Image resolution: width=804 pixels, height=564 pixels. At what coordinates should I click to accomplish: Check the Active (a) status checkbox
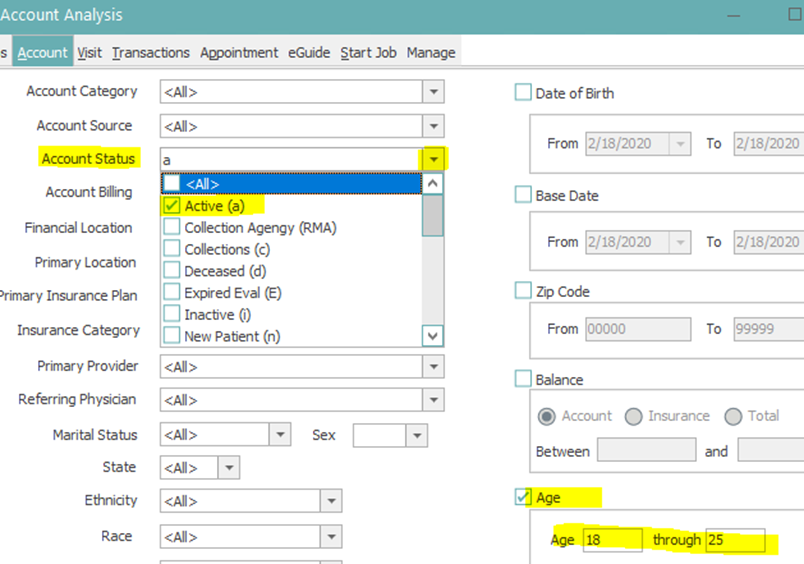click(x=172, y=206)
